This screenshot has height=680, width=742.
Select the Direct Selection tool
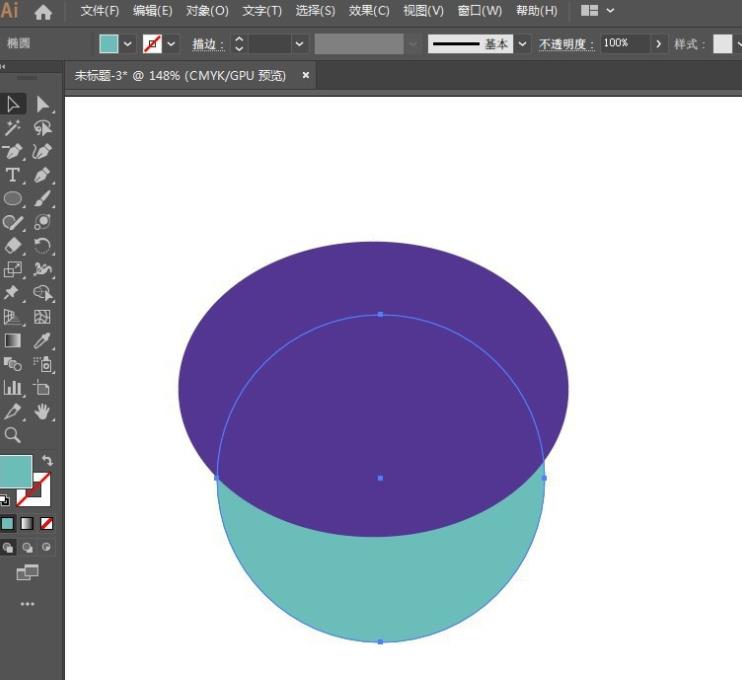point(43,104)
